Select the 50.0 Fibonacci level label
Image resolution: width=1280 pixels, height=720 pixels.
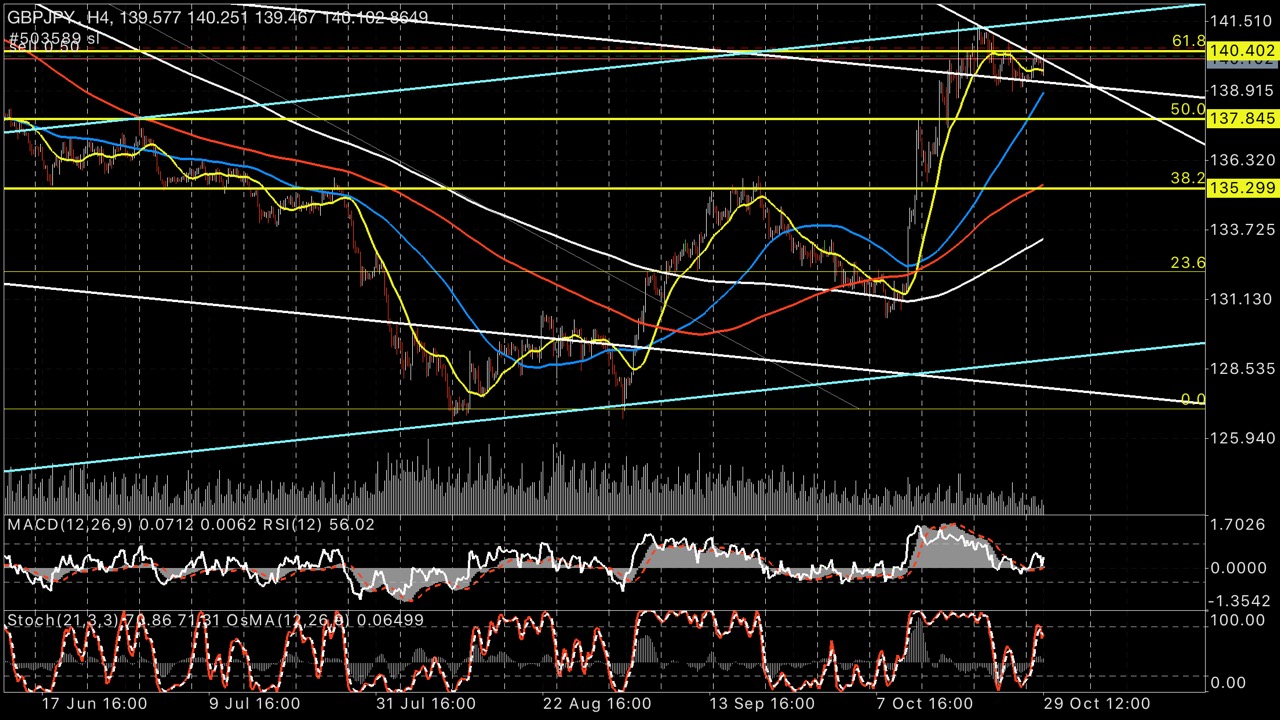click(1188, 109)
